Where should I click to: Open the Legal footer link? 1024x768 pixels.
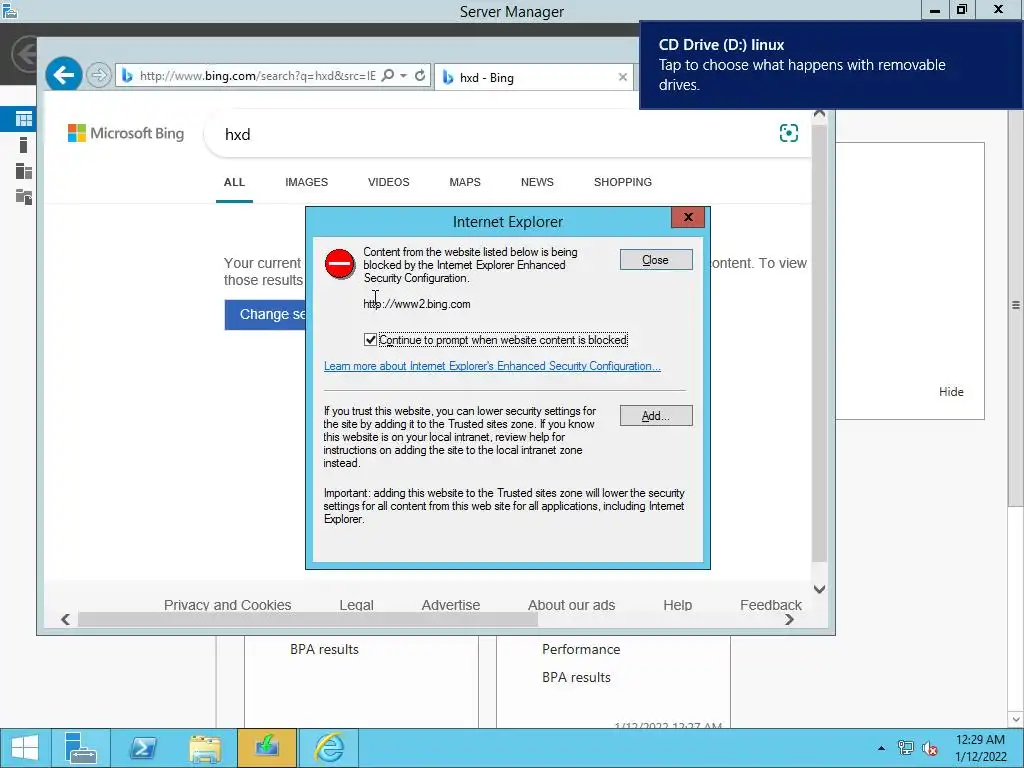click(x=357, y=605)
